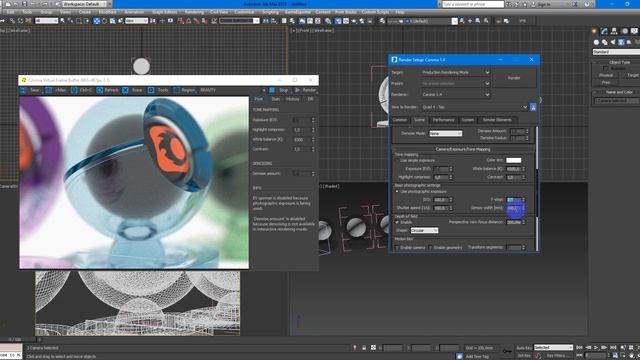Toggle selection lock in status bar
This screenshot has height=360, width=640.
364,348
